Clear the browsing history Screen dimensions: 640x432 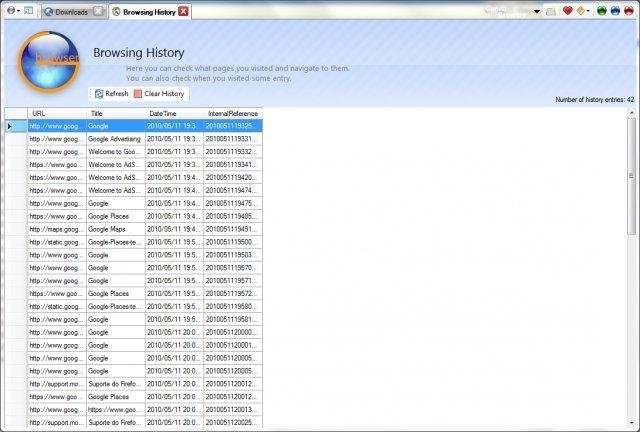coord(159,94)
